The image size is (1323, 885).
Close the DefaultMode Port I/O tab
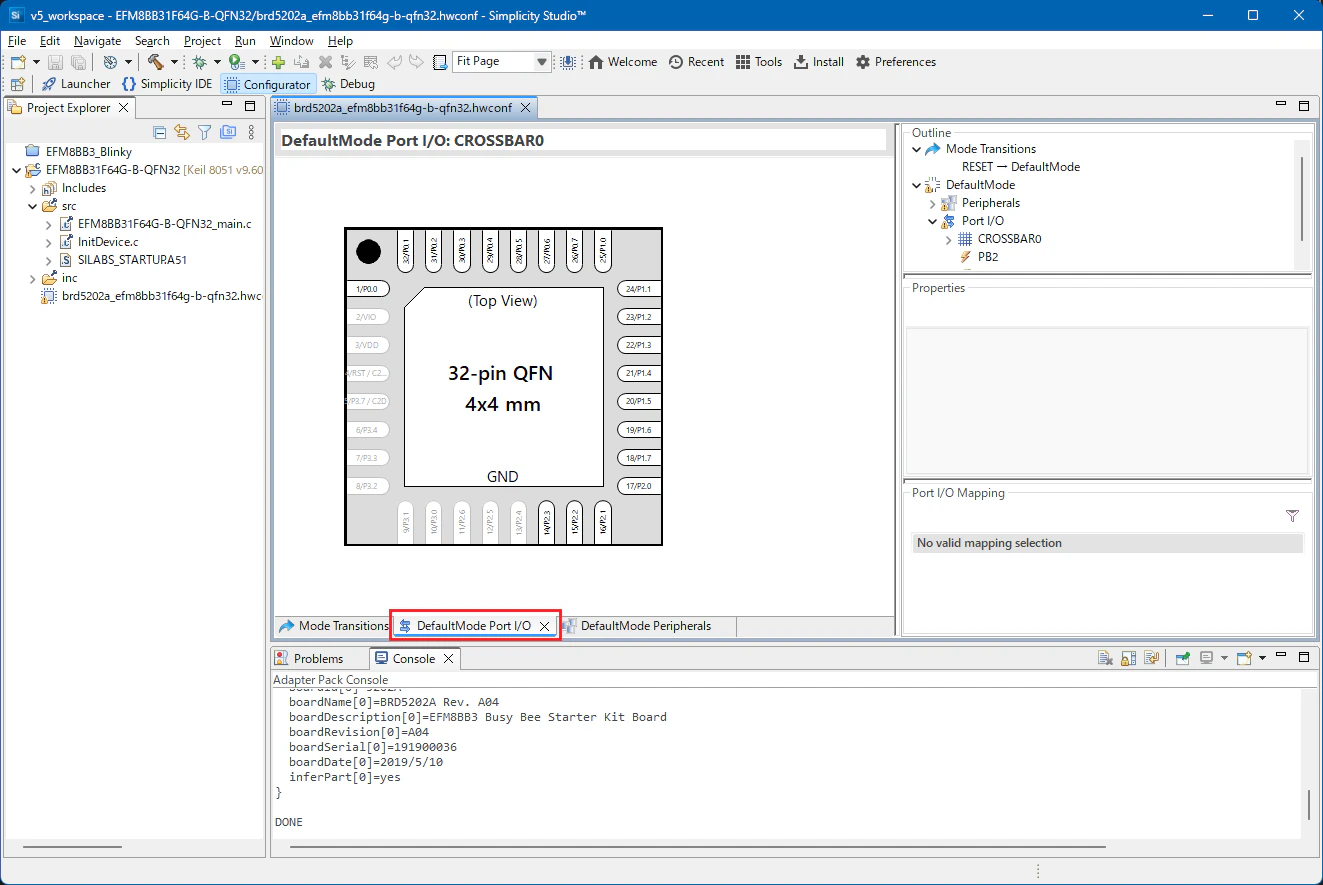point(544,626)
